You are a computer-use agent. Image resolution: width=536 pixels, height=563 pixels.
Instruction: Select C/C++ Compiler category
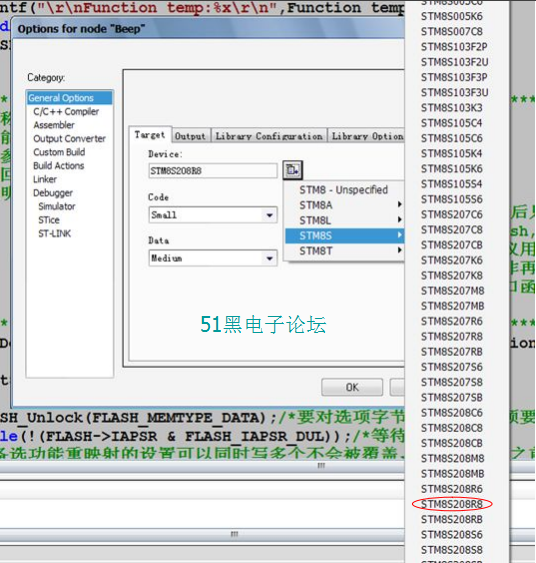[x=66, y=111]
